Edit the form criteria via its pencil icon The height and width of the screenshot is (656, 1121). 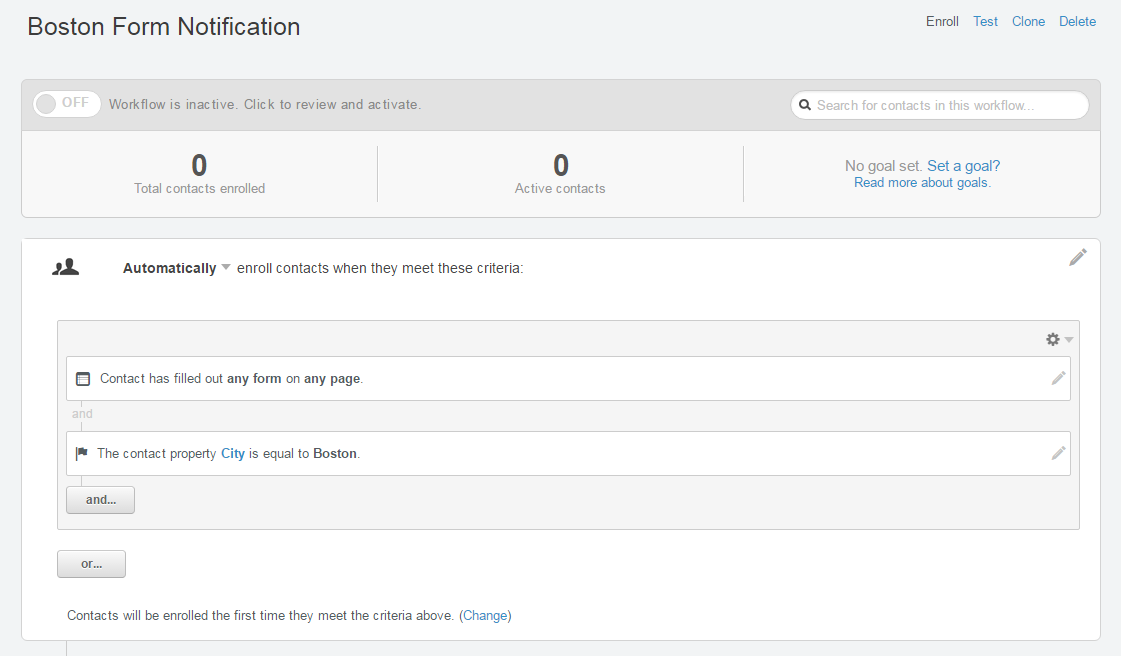click(1058, 378)
